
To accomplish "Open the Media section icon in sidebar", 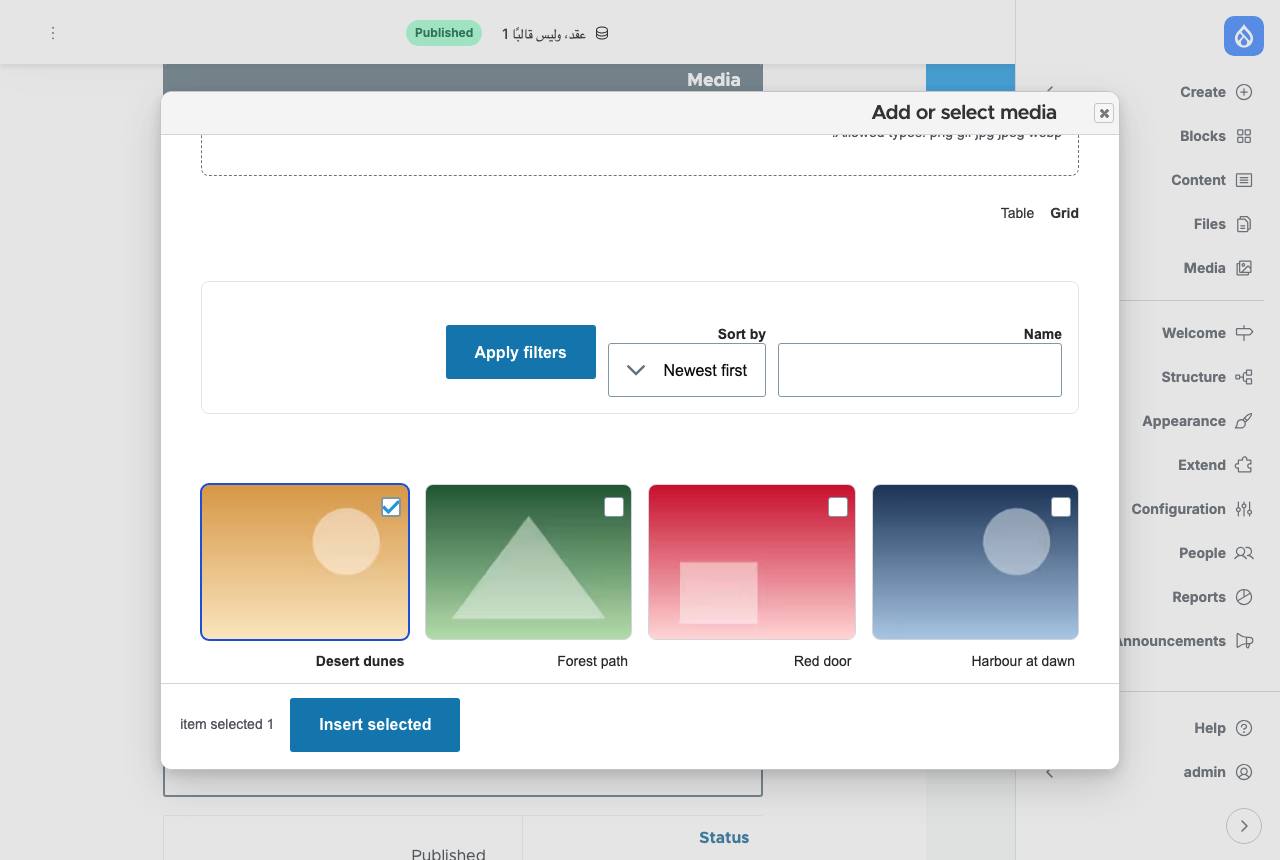I will 1244,268.
